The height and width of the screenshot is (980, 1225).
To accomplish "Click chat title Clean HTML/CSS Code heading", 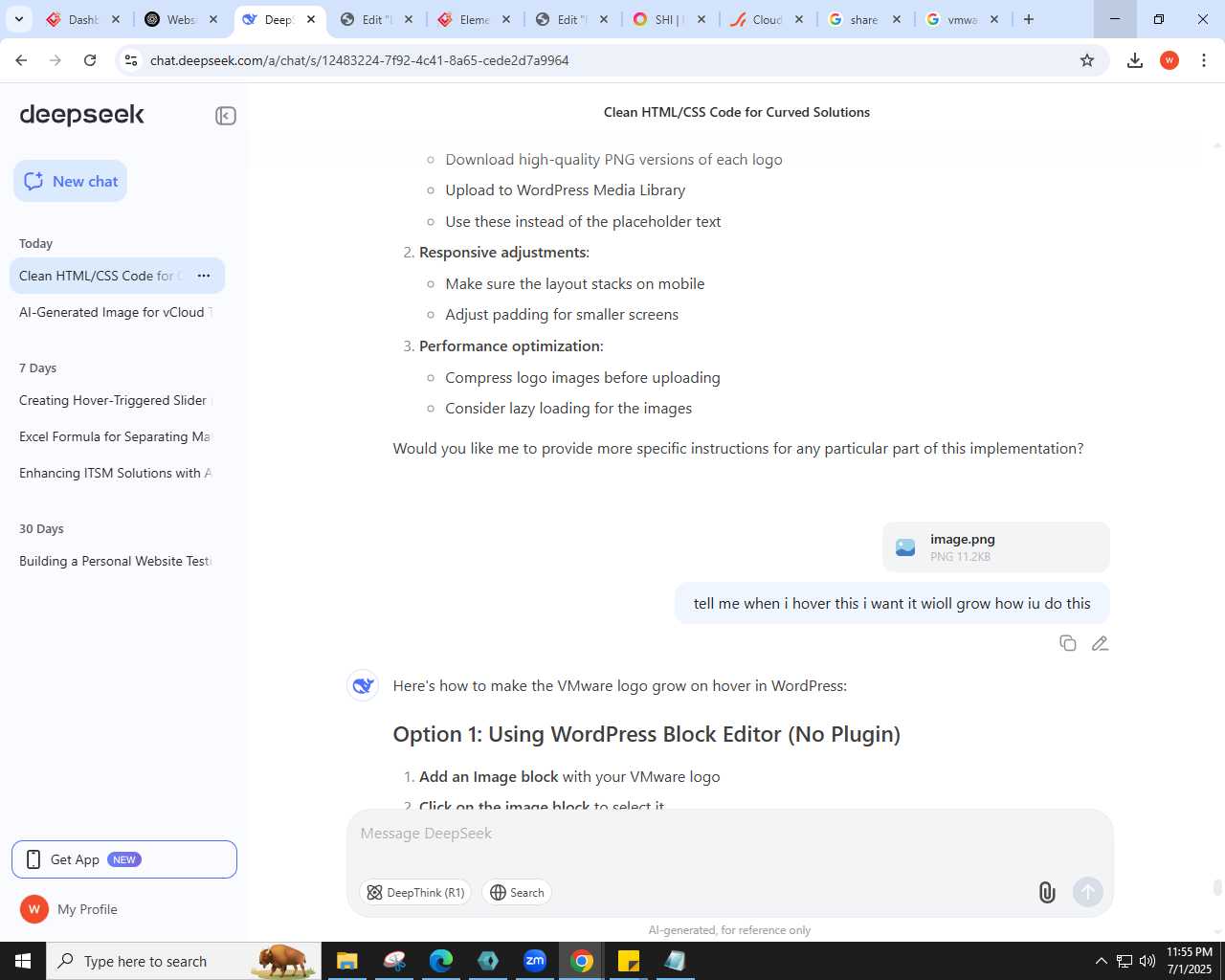I will click(x=737, y=112).
